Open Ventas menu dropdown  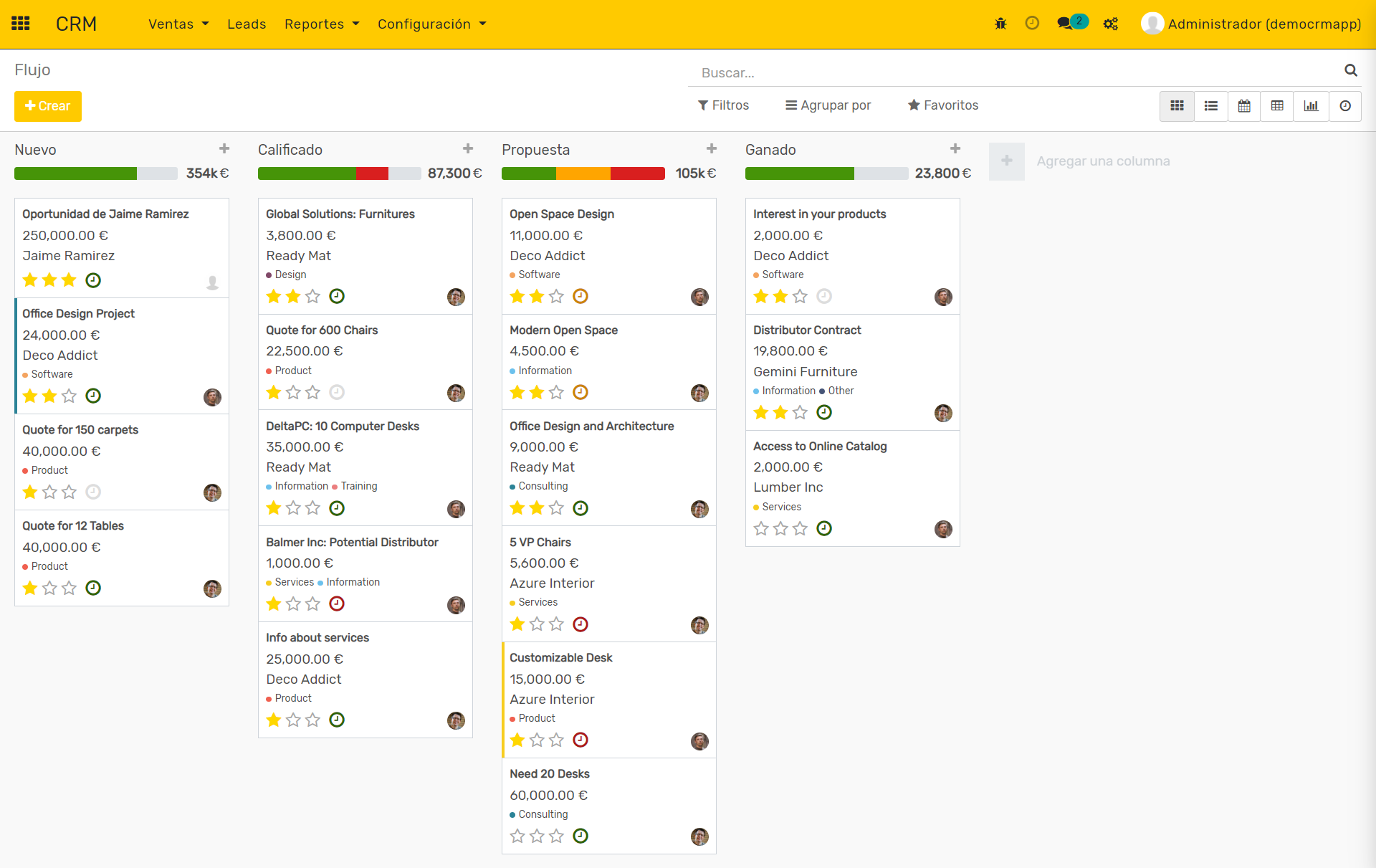pyautogui.click(x=178, y=22)
